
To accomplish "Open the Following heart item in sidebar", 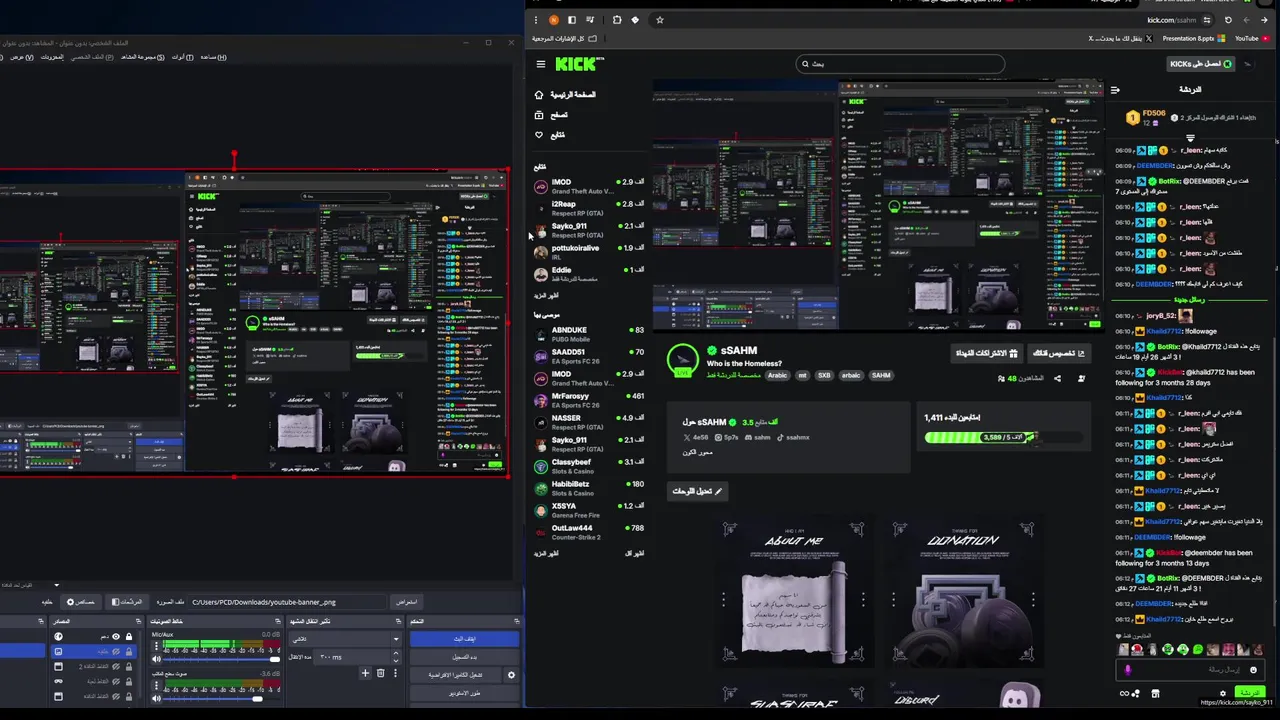I will click(551, 135).
